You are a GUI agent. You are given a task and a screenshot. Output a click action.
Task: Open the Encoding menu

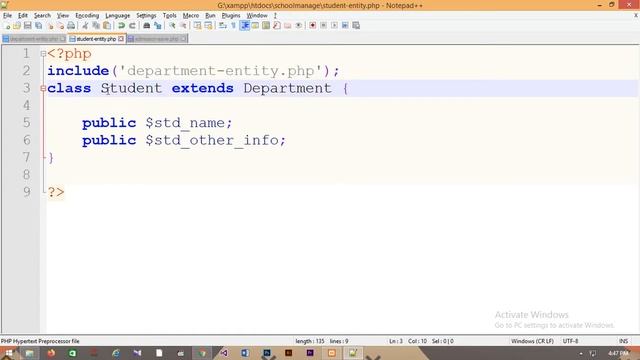(87, 16)
